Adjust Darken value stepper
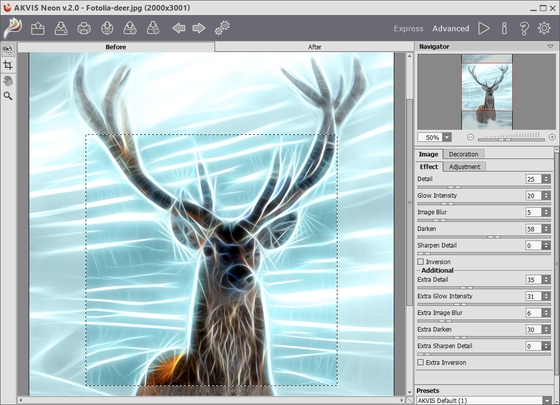The height and width of the screenshot is (405, 560). 546,229
